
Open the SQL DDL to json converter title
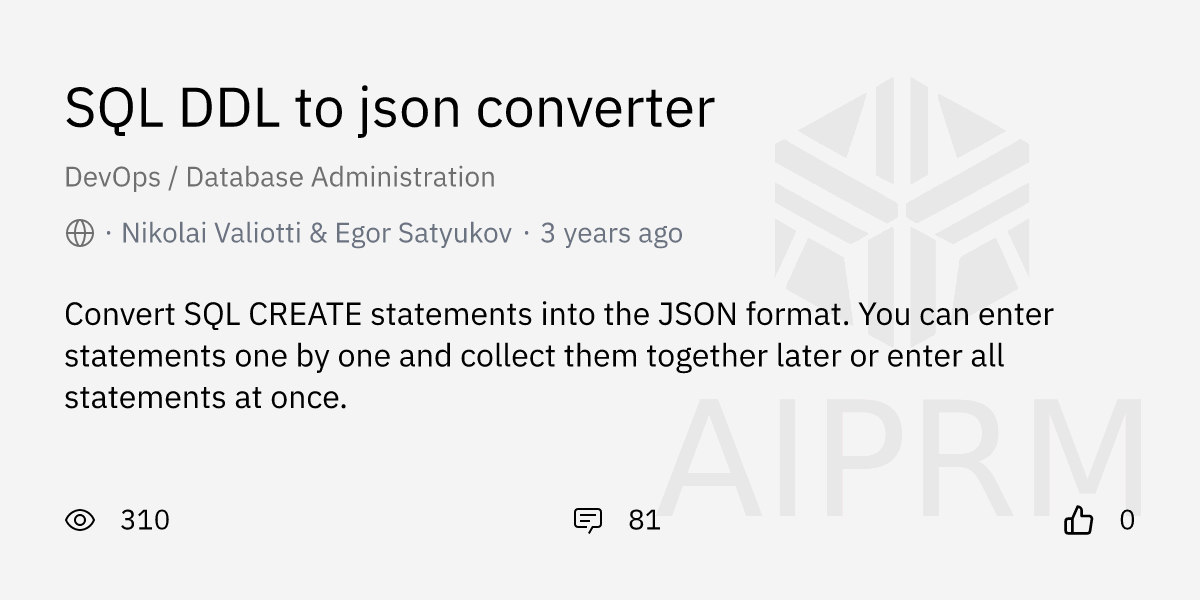click(x=389, y=108)
